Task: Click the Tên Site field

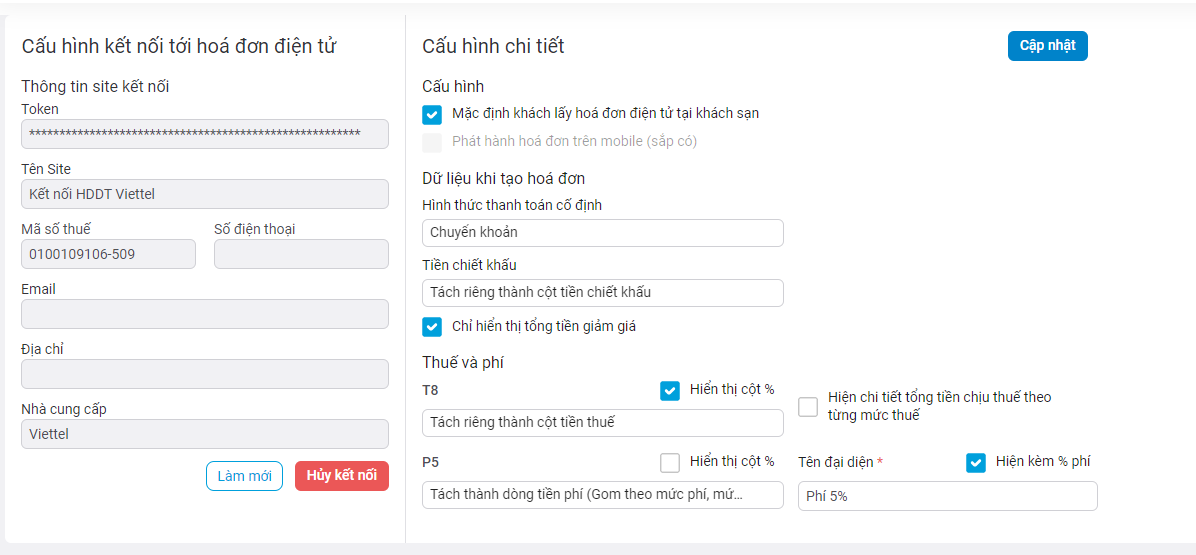Action: tap(204, 194)
